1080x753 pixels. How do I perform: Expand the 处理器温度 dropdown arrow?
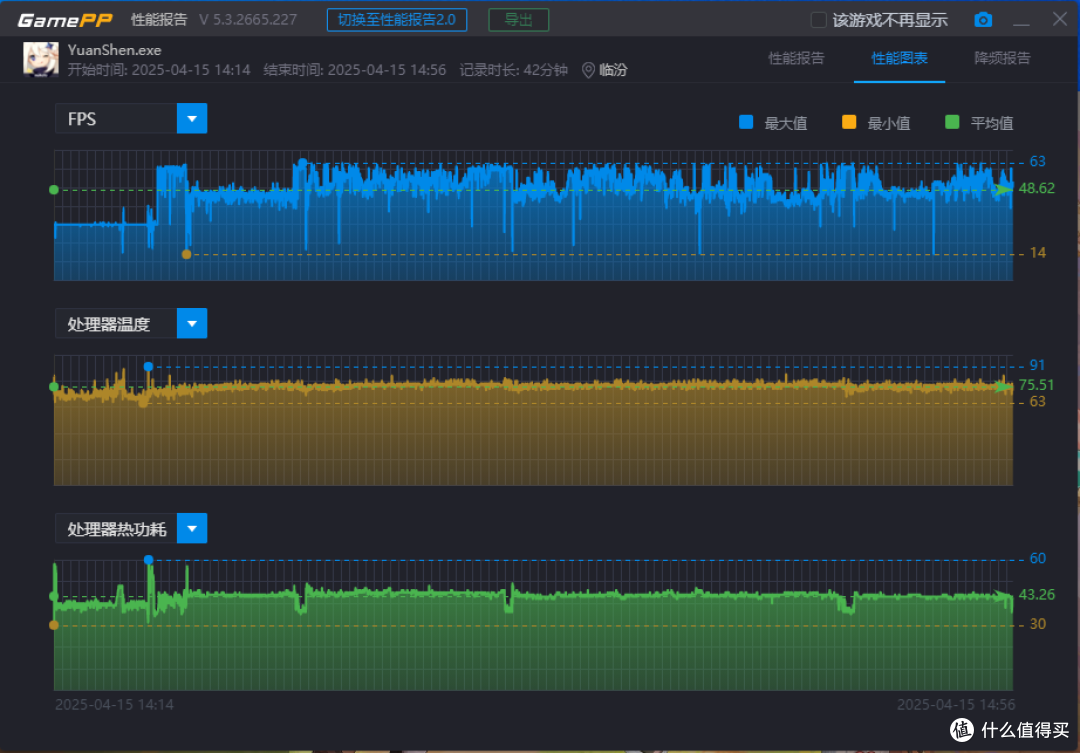[x=192, y=324]
